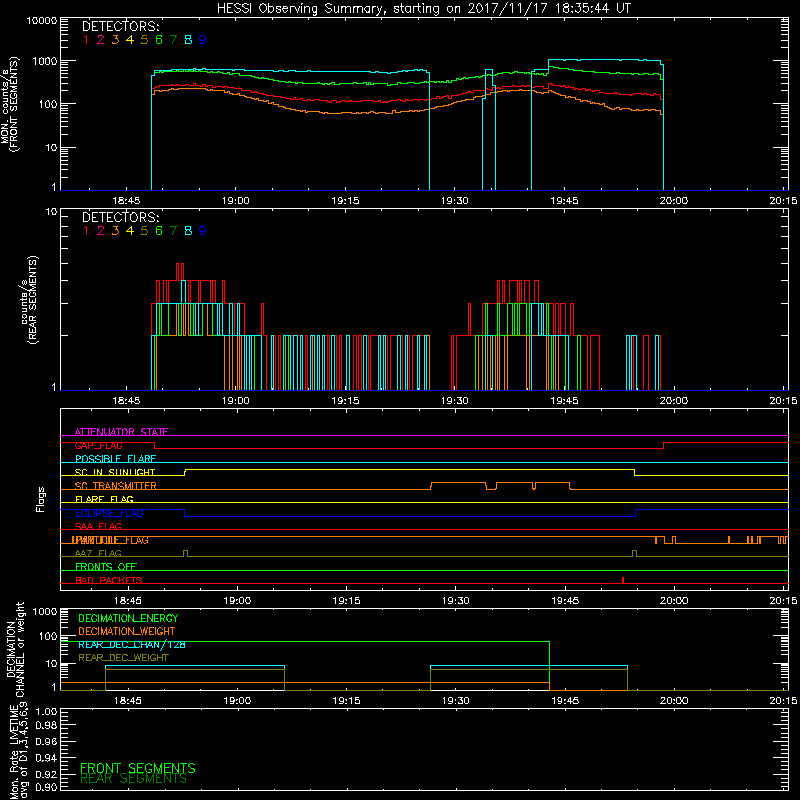800x800 pixels.
Task: Click the Mon. Rate LIVETIME axis title
Action: [18, 751]
